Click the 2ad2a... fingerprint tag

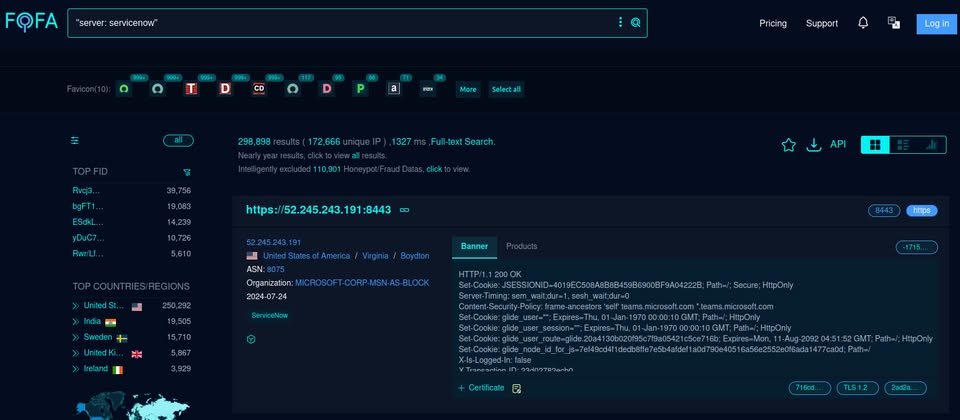point(905,388)
